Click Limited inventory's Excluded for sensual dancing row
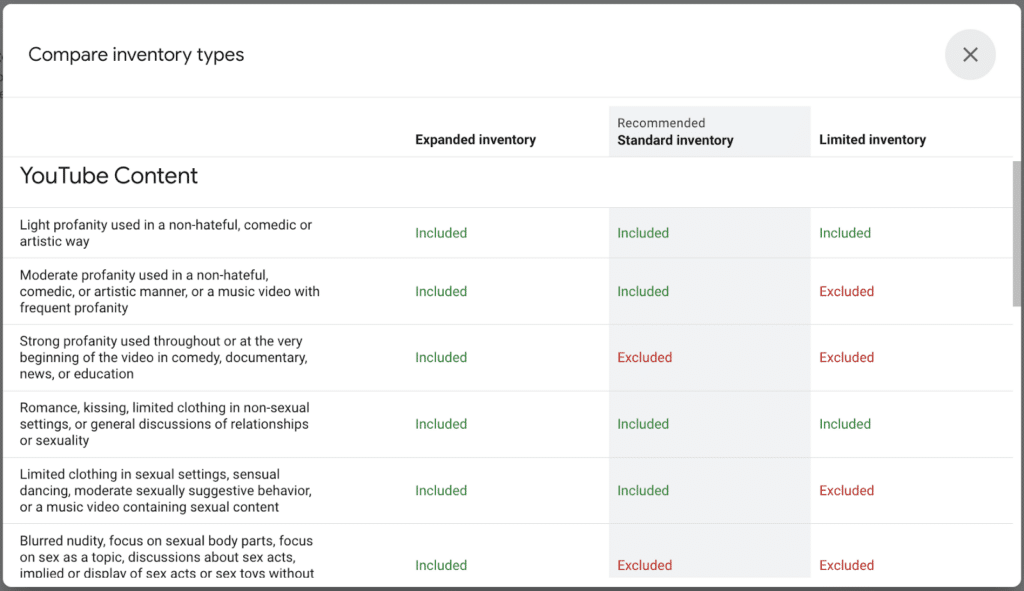The width and height of the screenshot is (1024, 591). tap(846, 490)
